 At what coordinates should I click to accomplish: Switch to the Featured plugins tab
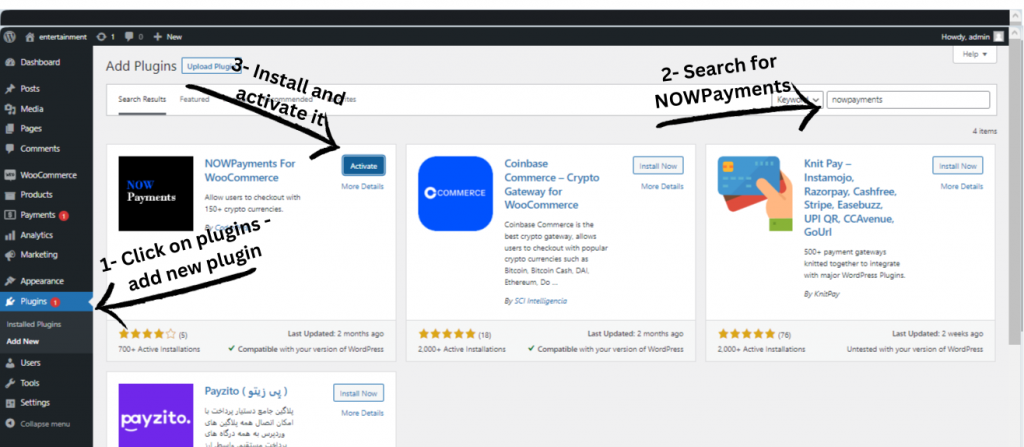[x=195, y=100]
